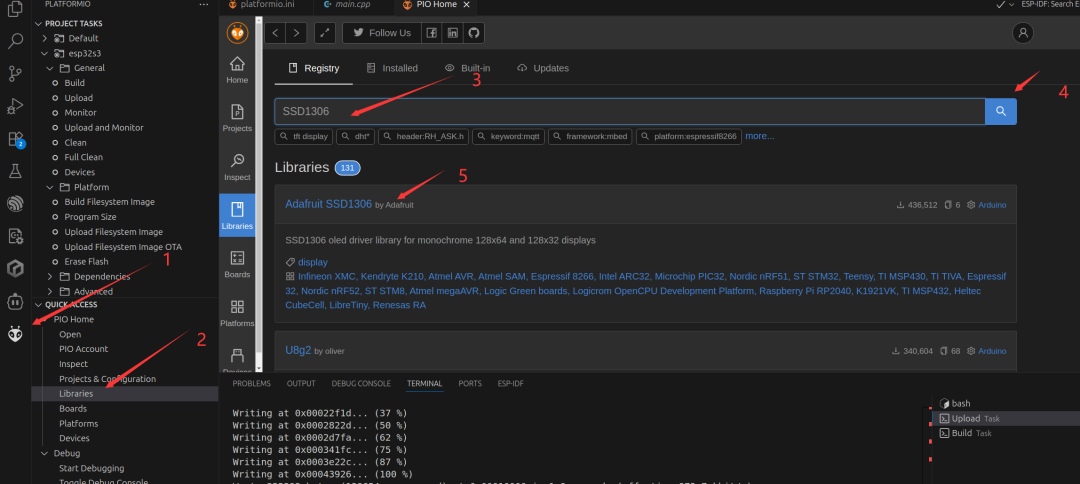Viewport: 1080px width, 484px height.
Task: Go back in PIO Home navigation
Action: coord(276,32)
